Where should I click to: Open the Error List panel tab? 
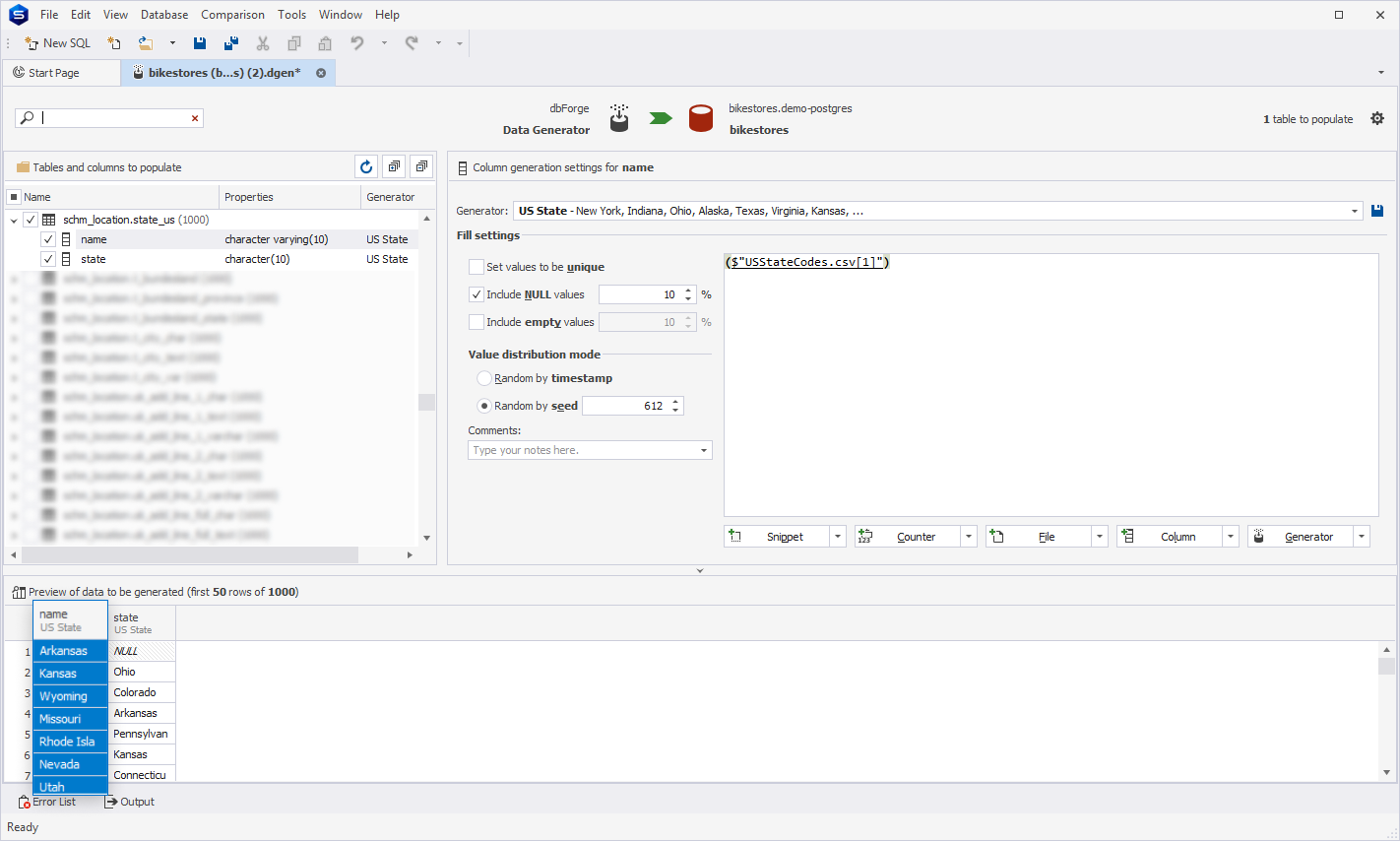tap(47, 802)
